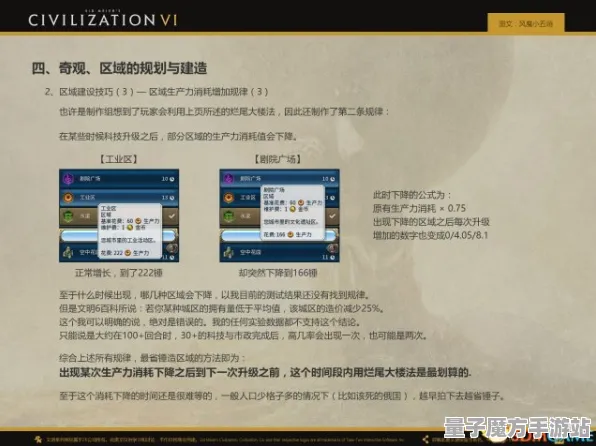Click the author tag 图文：风魔小五郎
Screen dimensions: 596x446
tap(526, 24)
